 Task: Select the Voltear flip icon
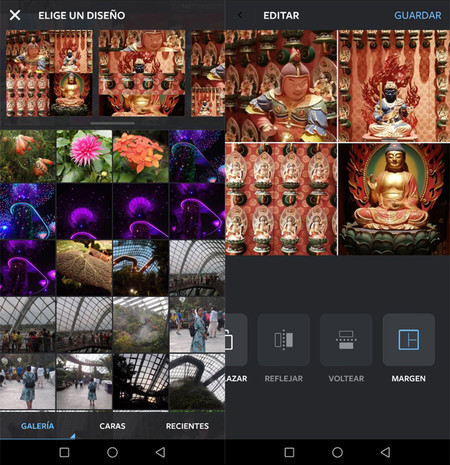point(346,340)
